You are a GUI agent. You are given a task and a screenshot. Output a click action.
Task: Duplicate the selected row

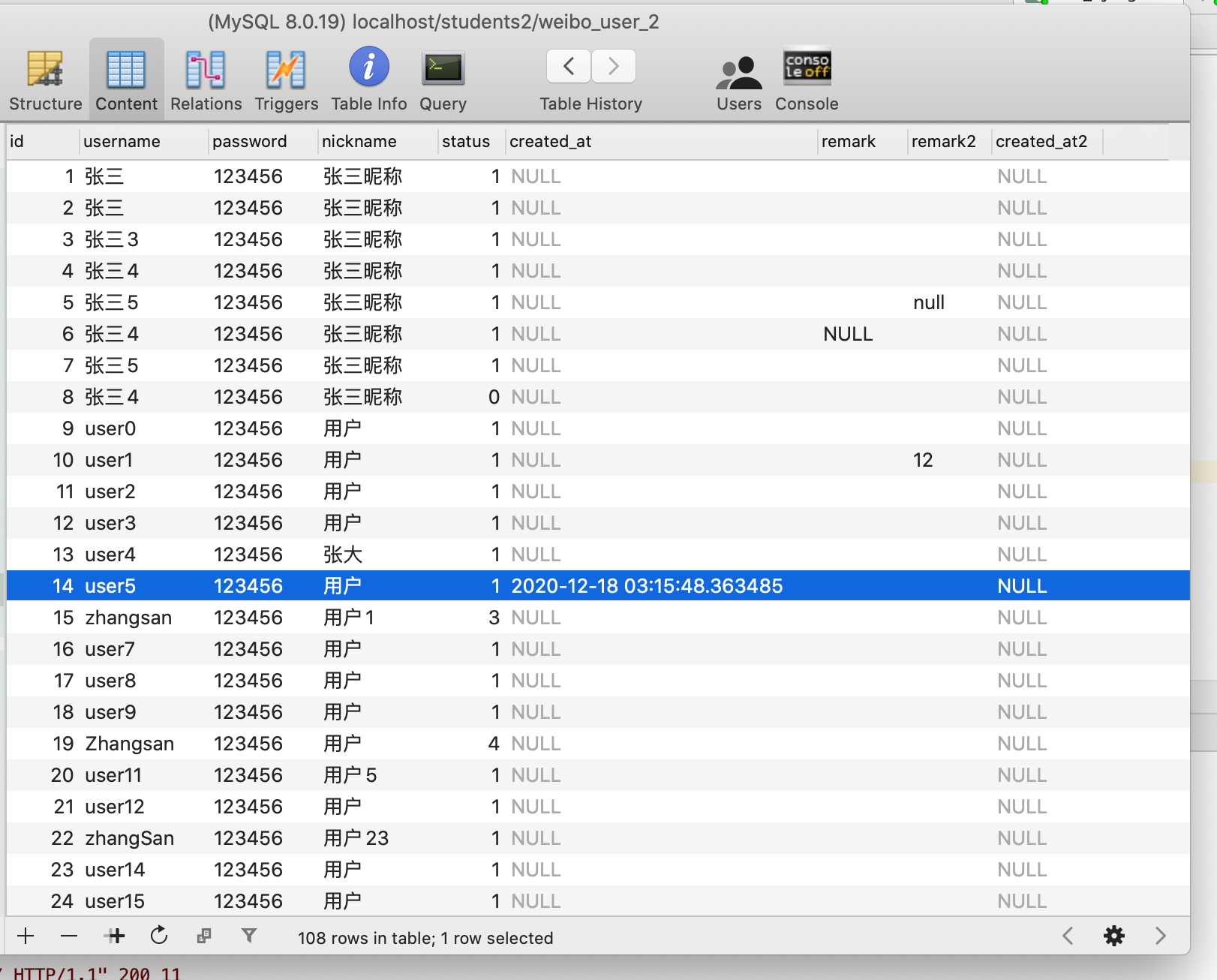coord(115,936)
